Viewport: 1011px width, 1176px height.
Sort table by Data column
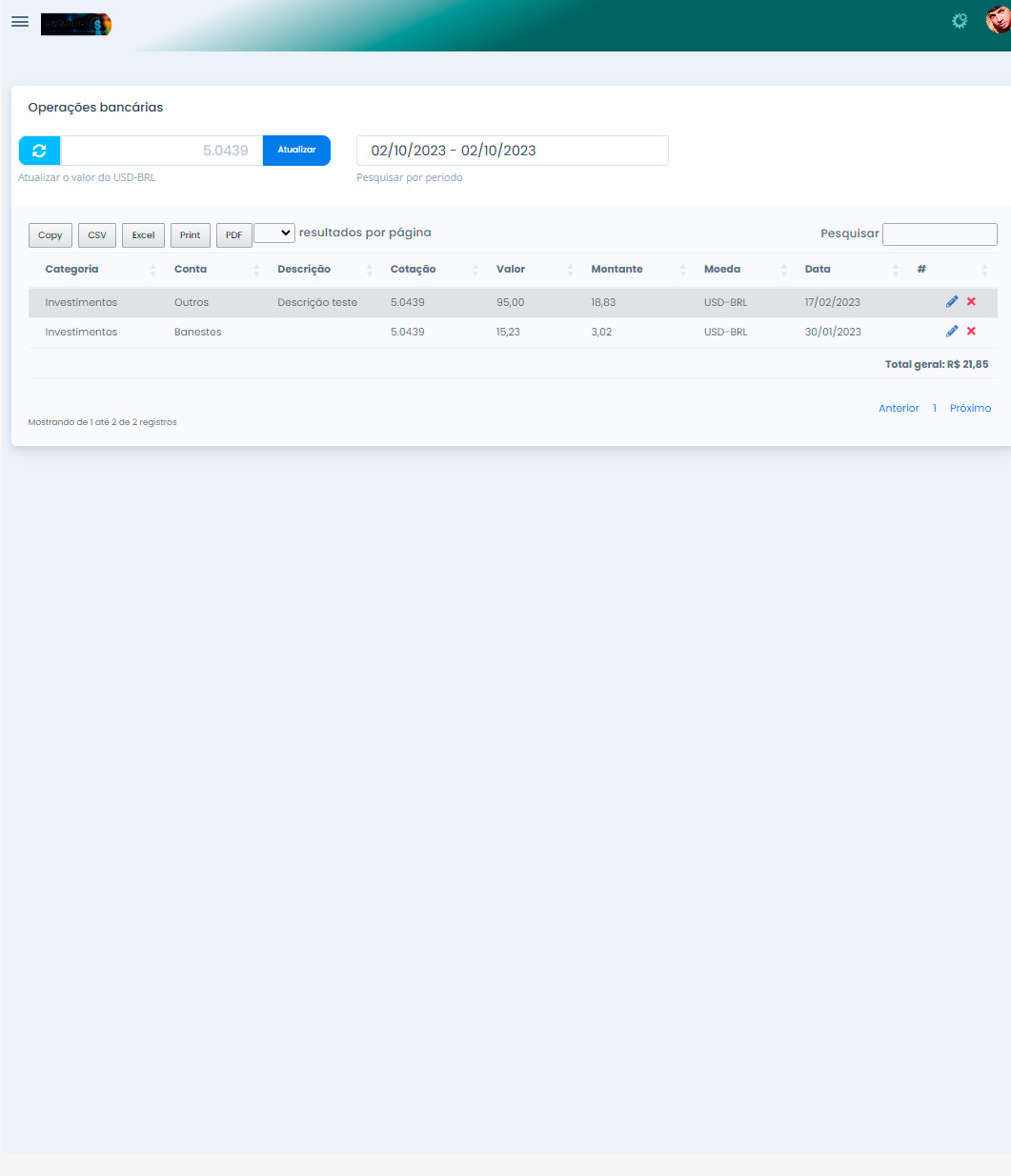pos(818,270)
